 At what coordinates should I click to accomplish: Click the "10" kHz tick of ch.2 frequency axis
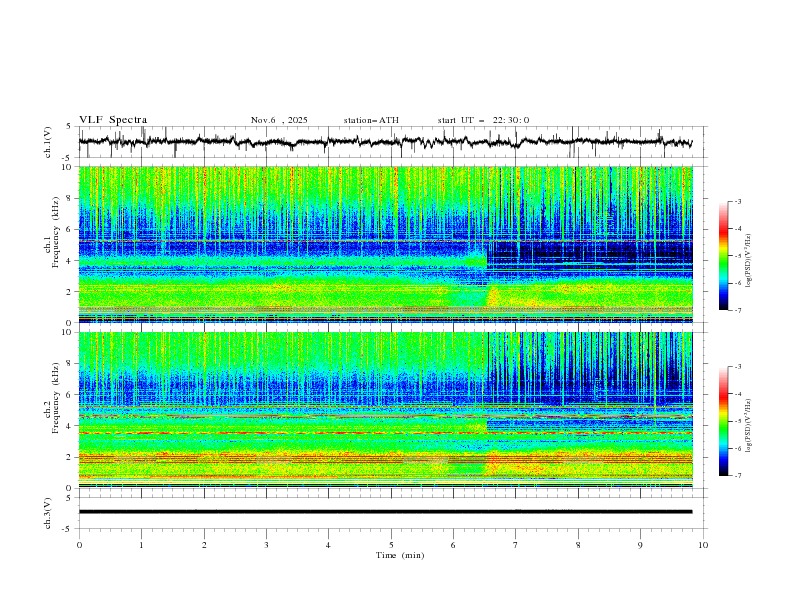(68, 332)
